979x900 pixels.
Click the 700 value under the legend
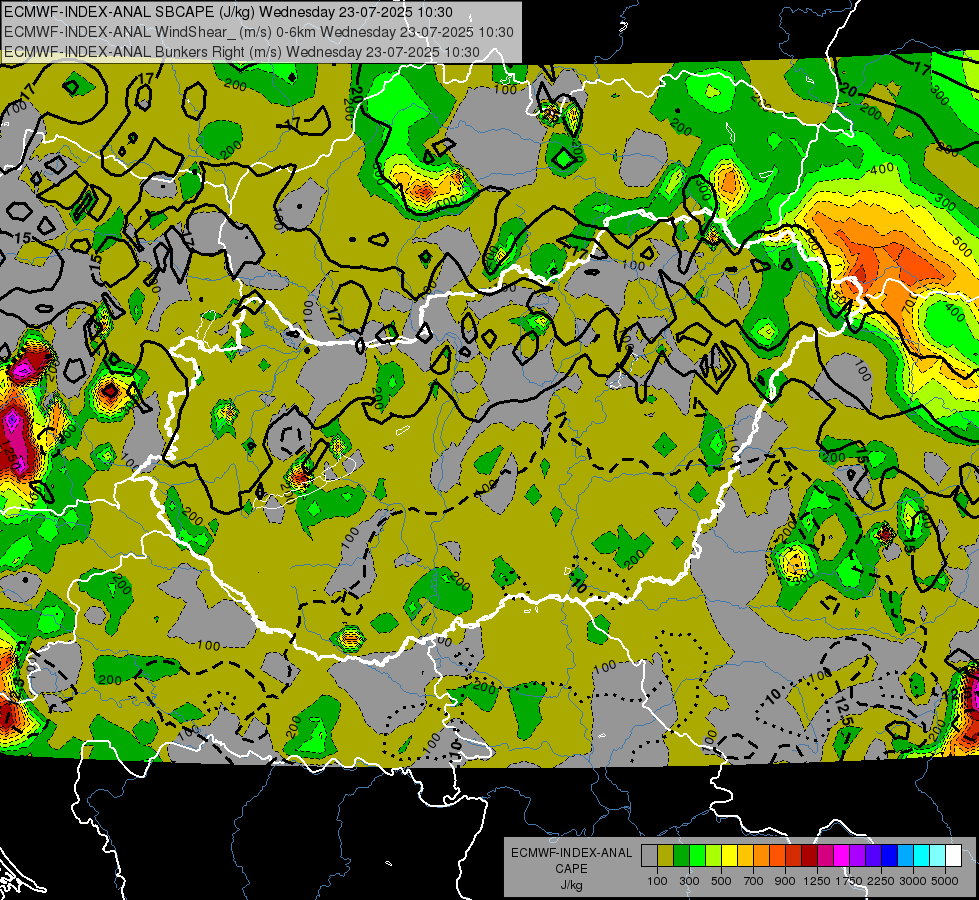click(754, 881)
